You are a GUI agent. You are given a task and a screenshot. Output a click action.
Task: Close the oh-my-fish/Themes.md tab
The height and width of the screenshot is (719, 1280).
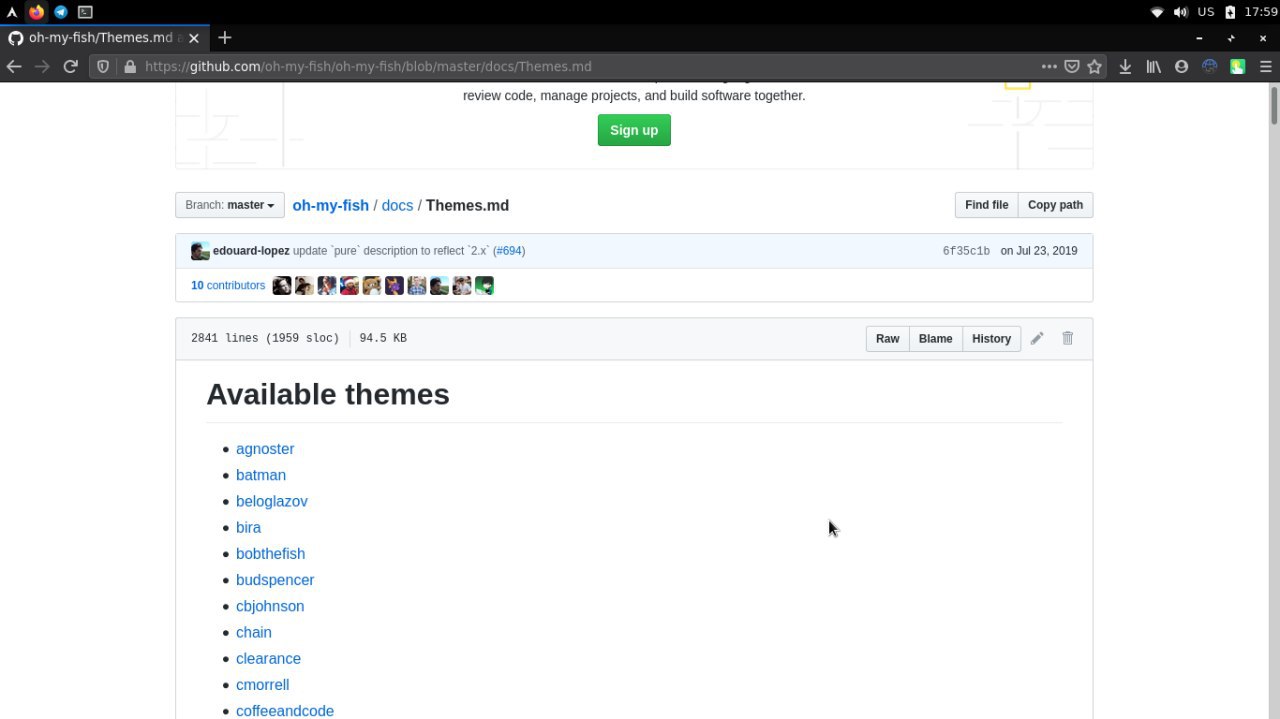click(194, 38)
